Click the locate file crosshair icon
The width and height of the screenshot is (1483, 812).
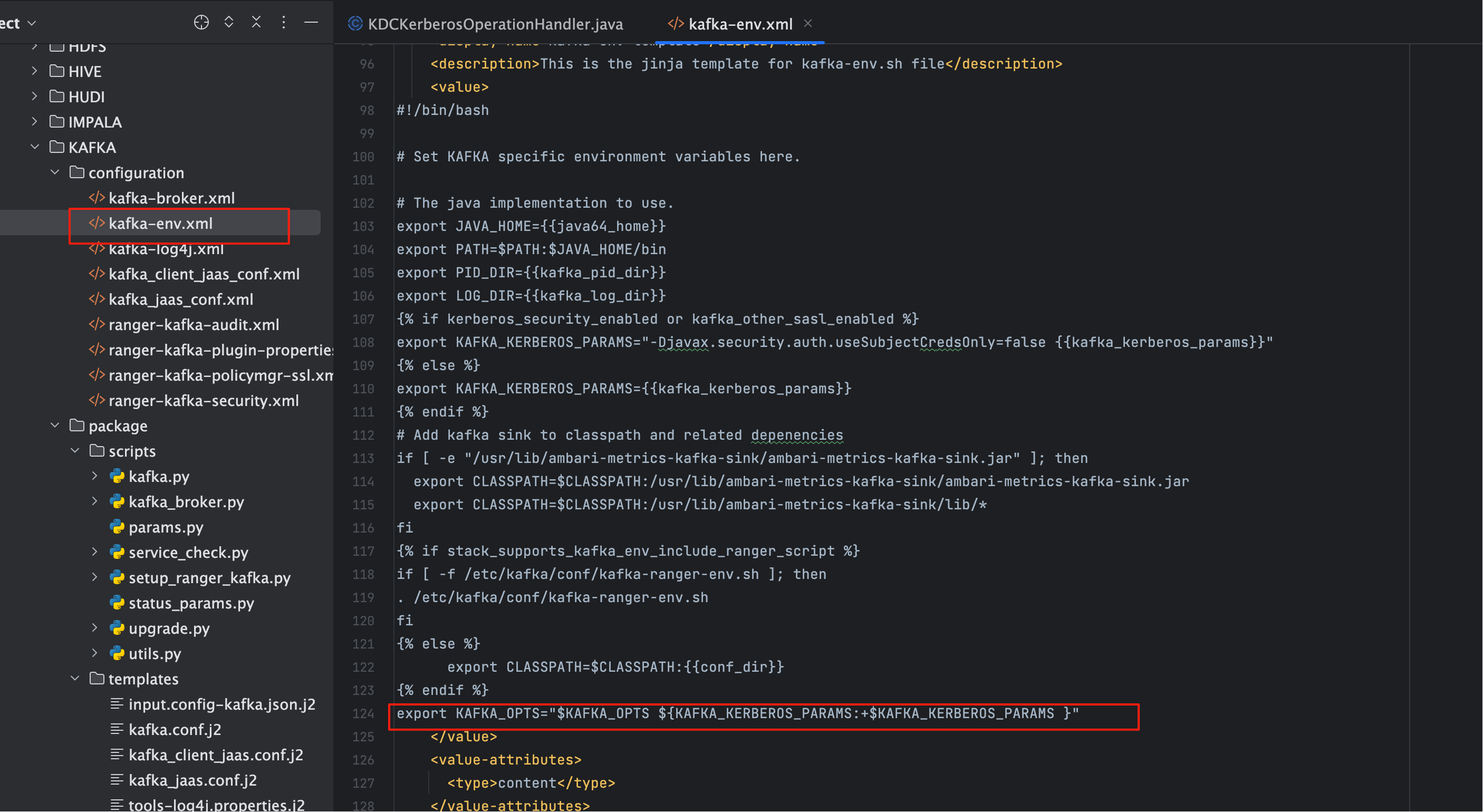[x=201, y=23]
